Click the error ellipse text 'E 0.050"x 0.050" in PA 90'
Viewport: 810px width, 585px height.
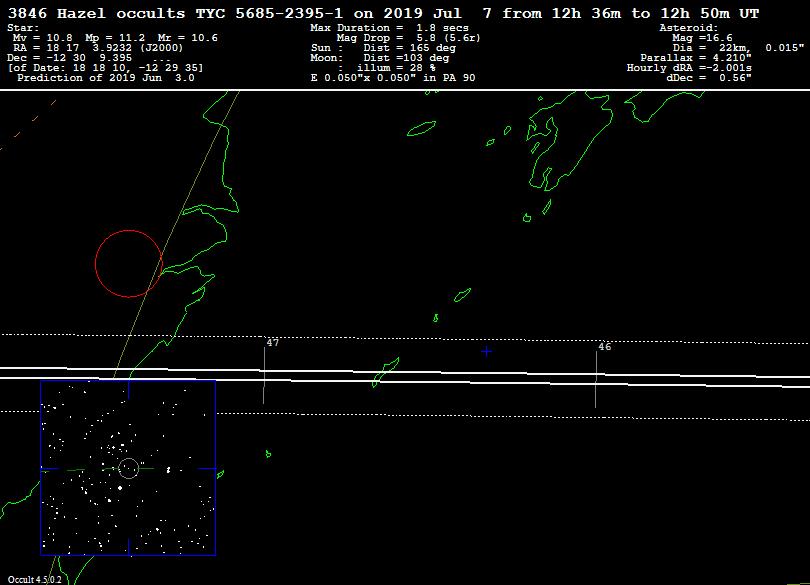tap(393, 78)
